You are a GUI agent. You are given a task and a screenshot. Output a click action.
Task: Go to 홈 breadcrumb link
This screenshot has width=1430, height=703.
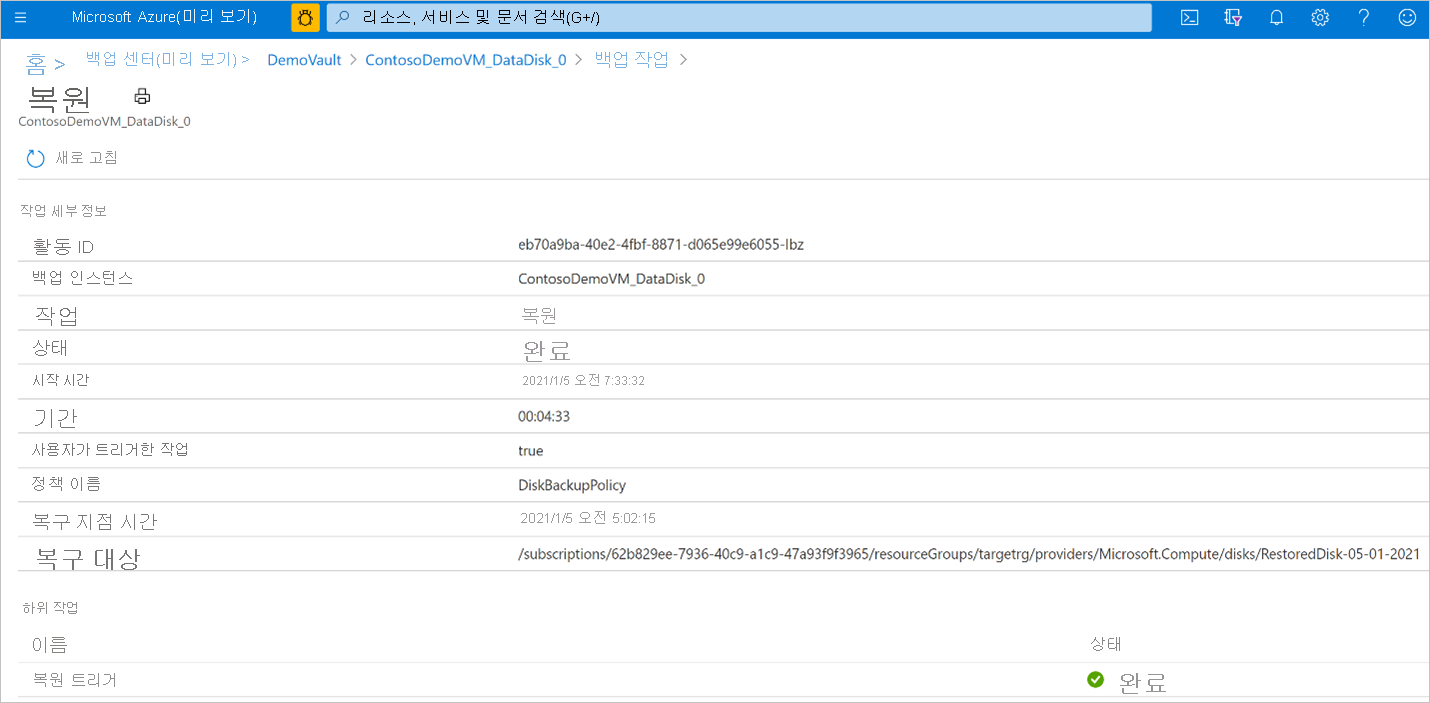[36, 65]
